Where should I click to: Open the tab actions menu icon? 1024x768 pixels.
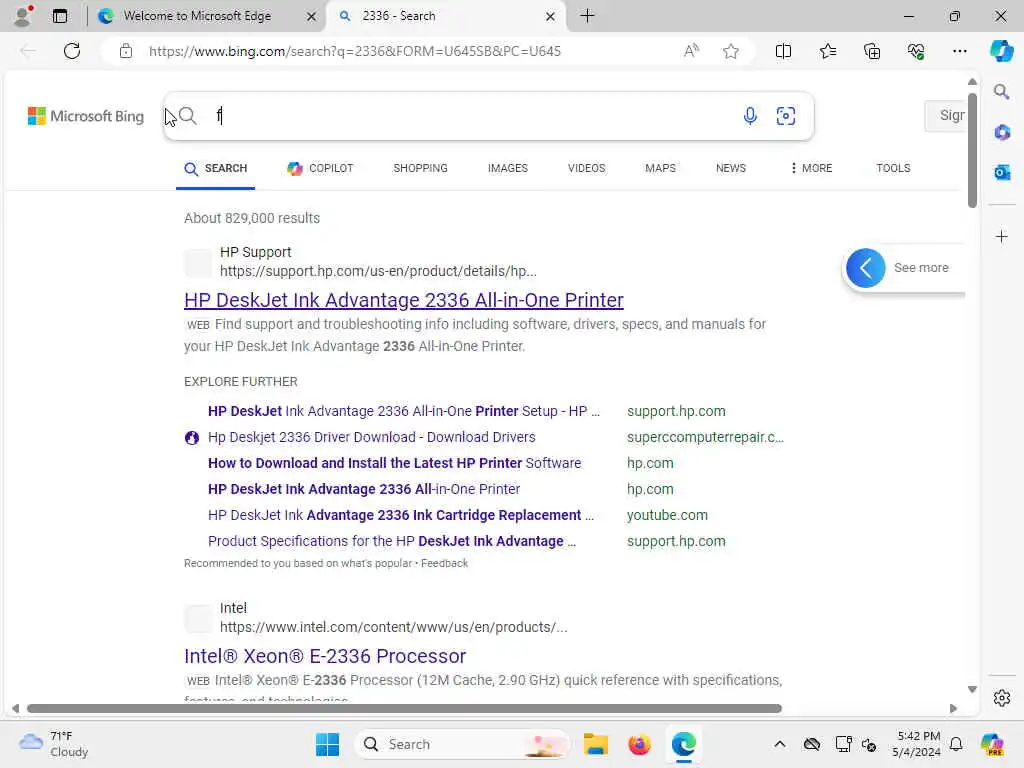(x=59, y=16)
